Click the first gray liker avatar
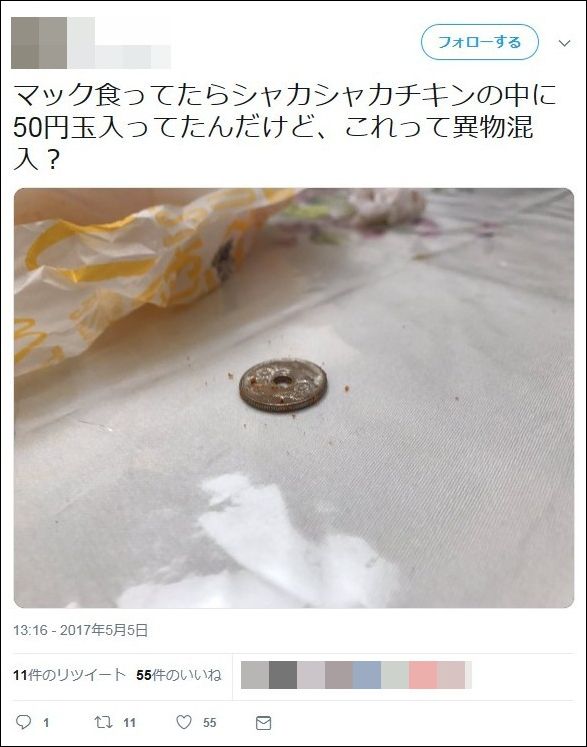The image size is (587, 747). 255,675
